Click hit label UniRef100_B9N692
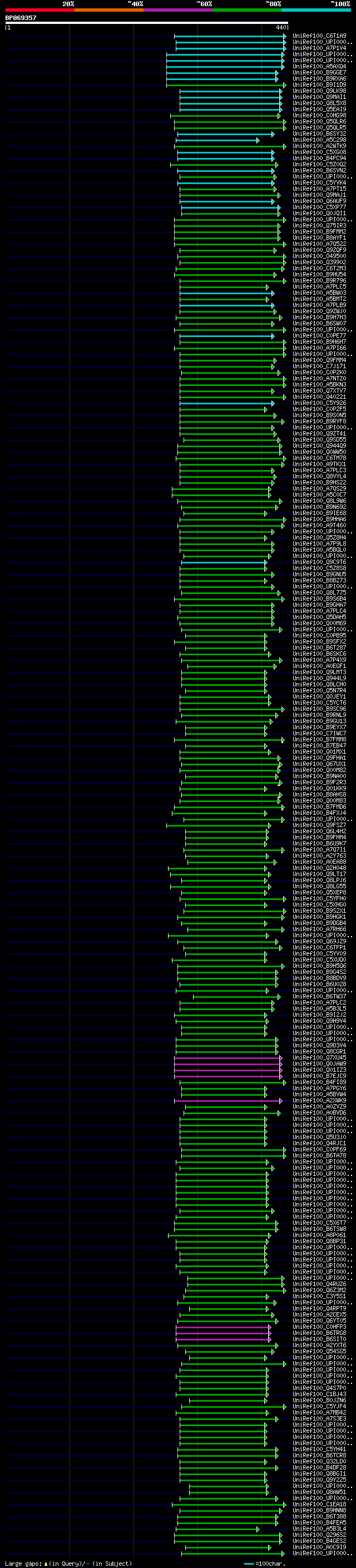The width and height of the screenshot is (356, 1568). (x=319, y=507)
